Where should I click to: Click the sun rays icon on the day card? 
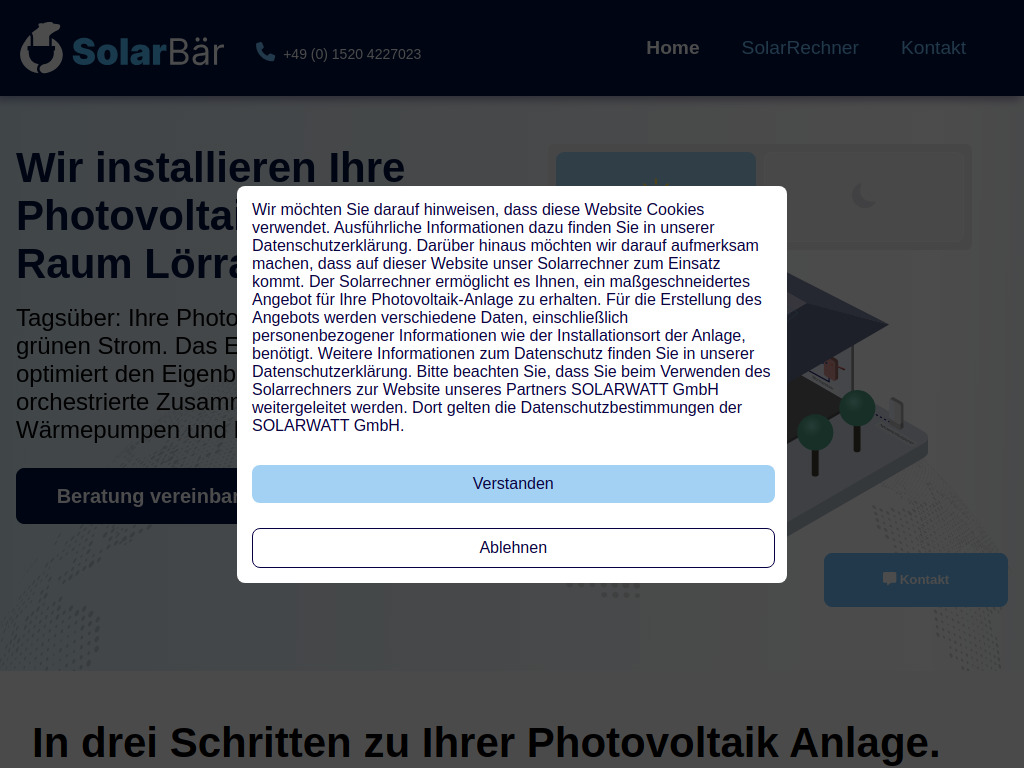[x=656, y=183]
